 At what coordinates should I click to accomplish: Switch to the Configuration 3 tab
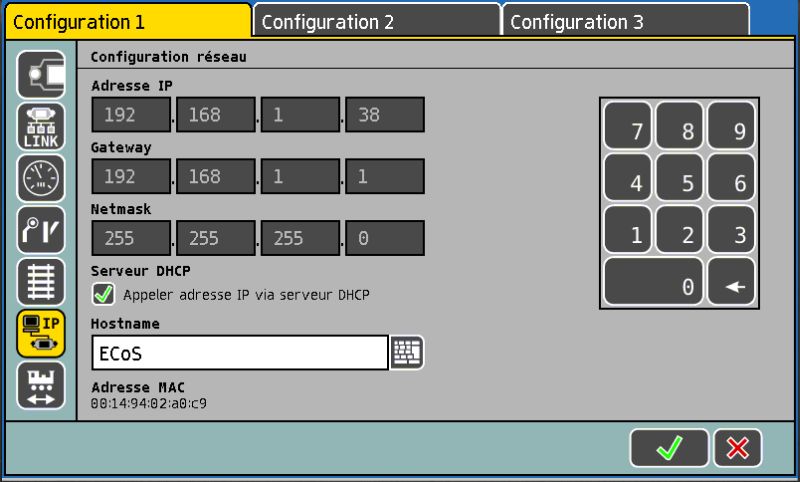tap(624, 21)
